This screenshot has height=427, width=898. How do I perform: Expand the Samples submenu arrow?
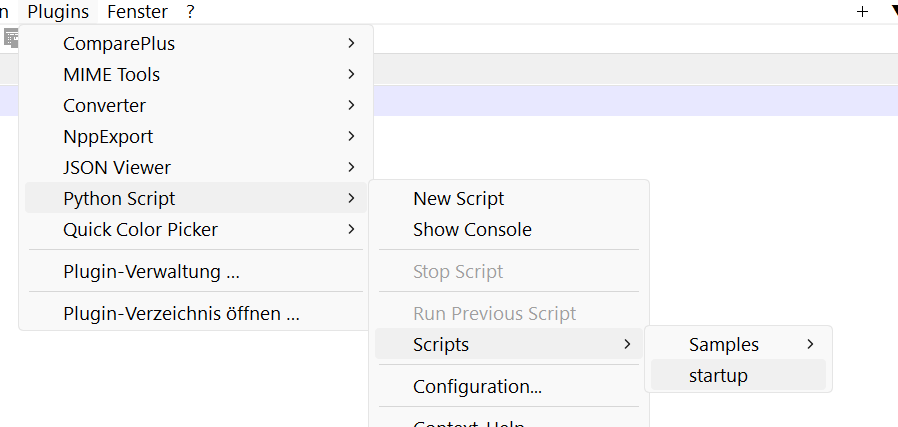coord(810,345)
